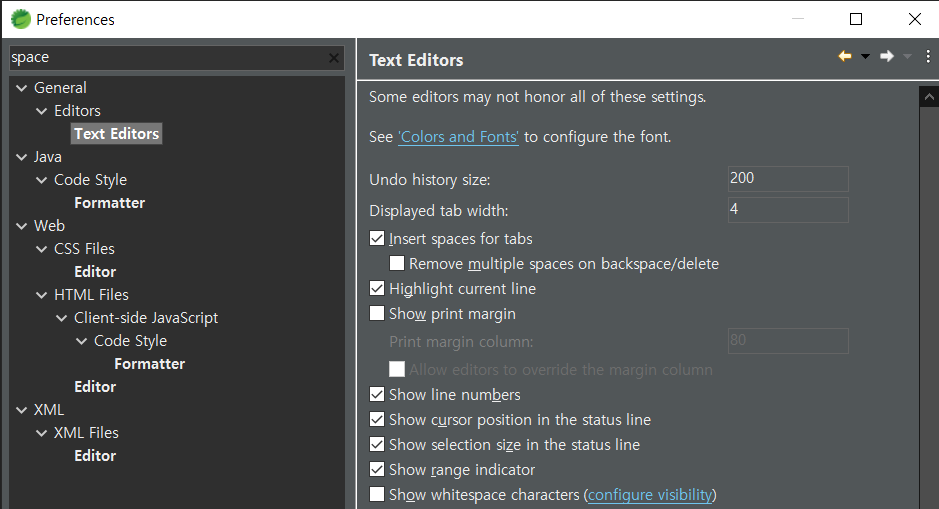Image resolution: width=939 pixels, height=509 pixels.
Task: Enable Show print margin
Action: point(377,313)
